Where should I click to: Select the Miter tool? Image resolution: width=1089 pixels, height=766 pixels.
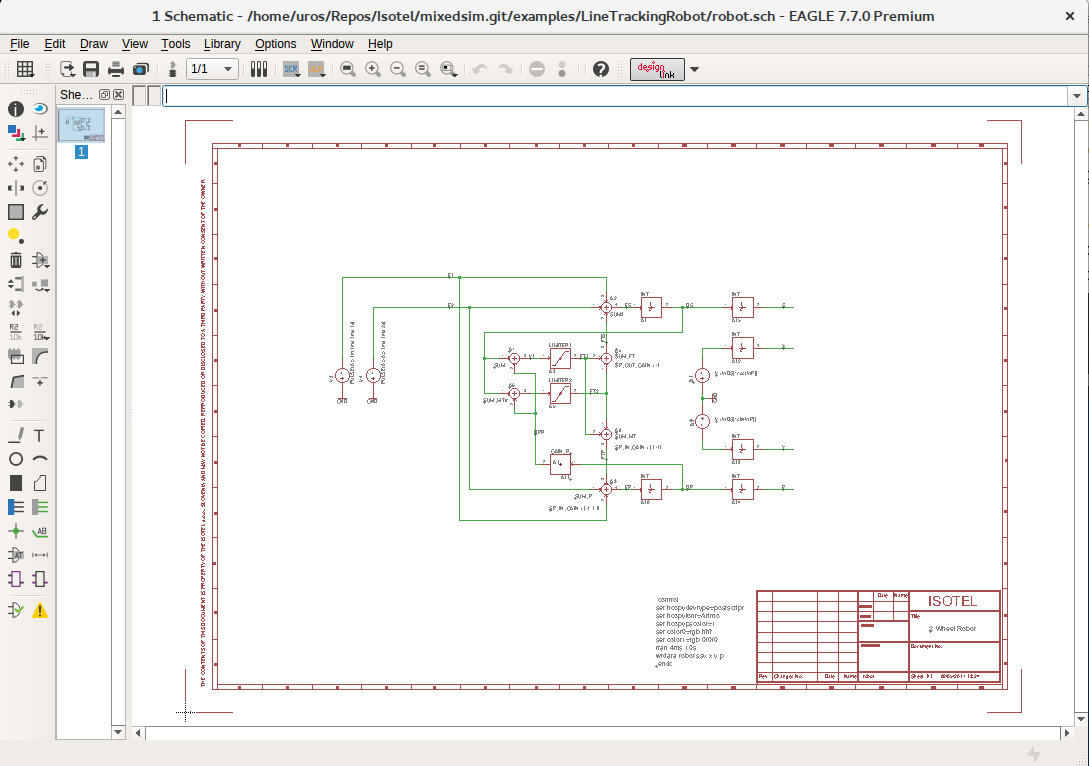[40, 357]
